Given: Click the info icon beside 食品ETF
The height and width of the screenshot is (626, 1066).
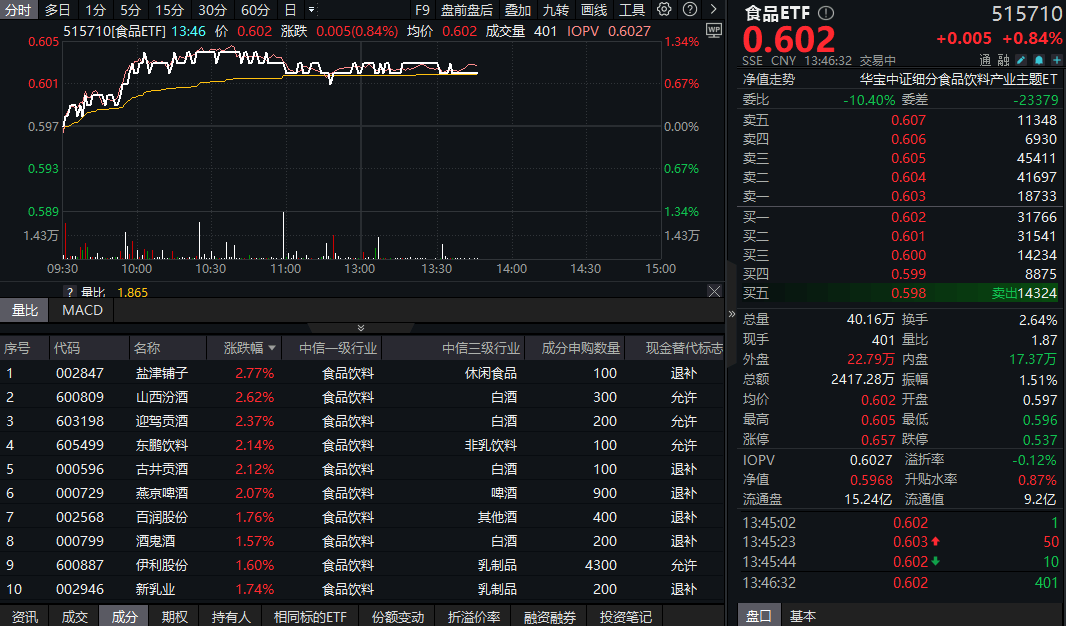Looking at the screenshot, I should [825, 13].
